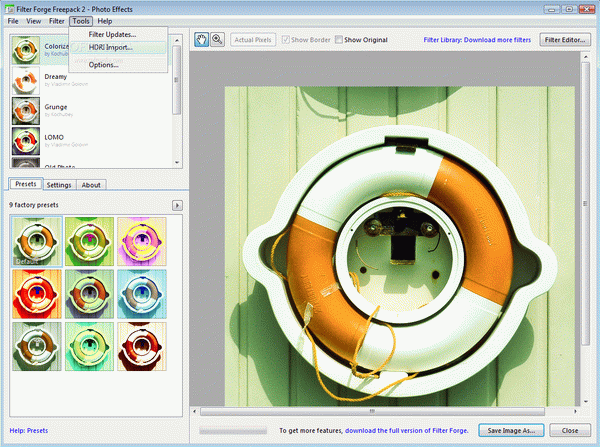Choose Options from Tools menu
600x447 pixels.
point(118,65)
